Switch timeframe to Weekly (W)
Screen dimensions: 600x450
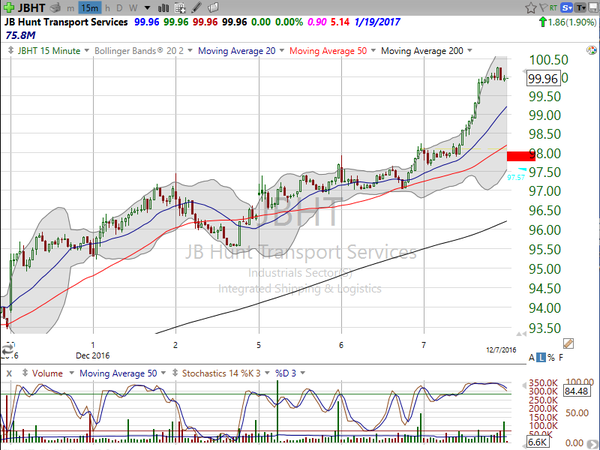pyautogui.click(x=133, y=8)
